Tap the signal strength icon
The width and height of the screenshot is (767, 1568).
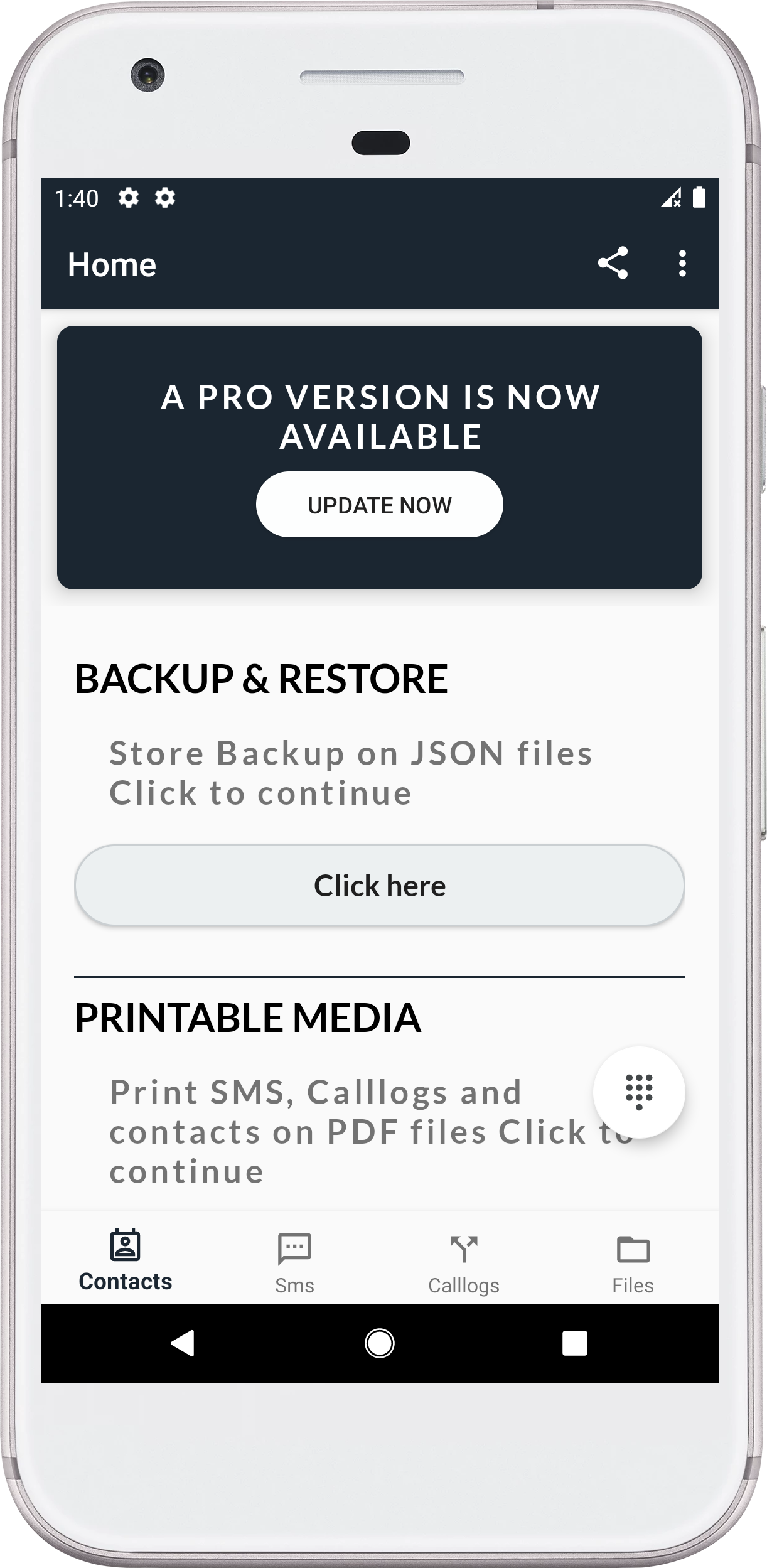coord(671,198)
